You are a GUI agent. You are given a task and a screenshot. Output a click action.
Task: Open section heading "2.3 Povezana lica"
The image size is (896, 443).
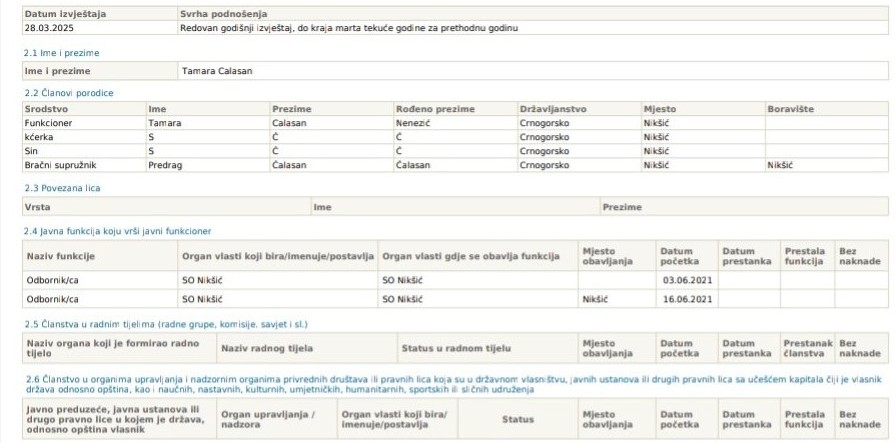[62, 187]
